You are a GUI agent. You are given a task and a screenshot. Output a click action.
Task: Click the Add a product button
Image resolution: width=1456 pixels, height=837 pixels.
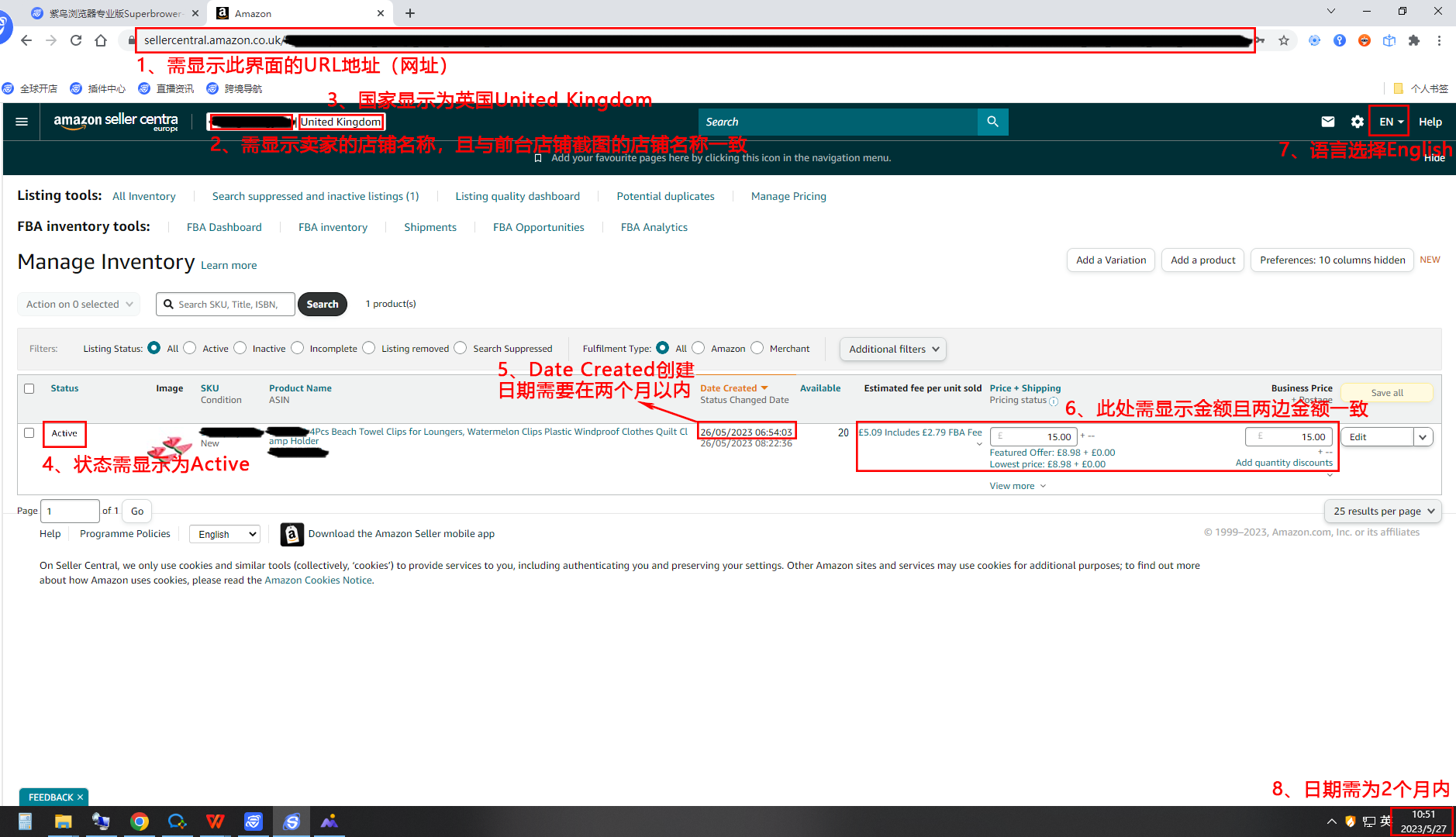coord(1202,260)
